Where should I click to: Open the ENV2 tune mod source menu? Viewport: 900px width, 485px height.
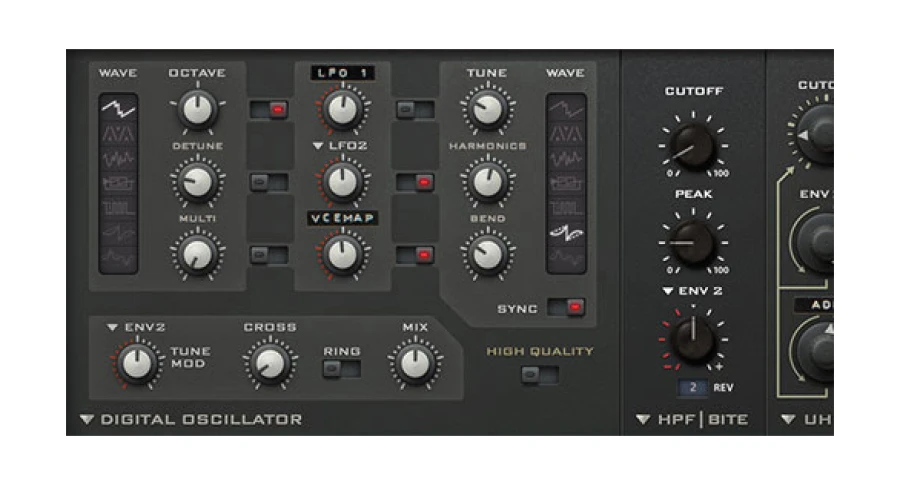click(x=112, y=327)
